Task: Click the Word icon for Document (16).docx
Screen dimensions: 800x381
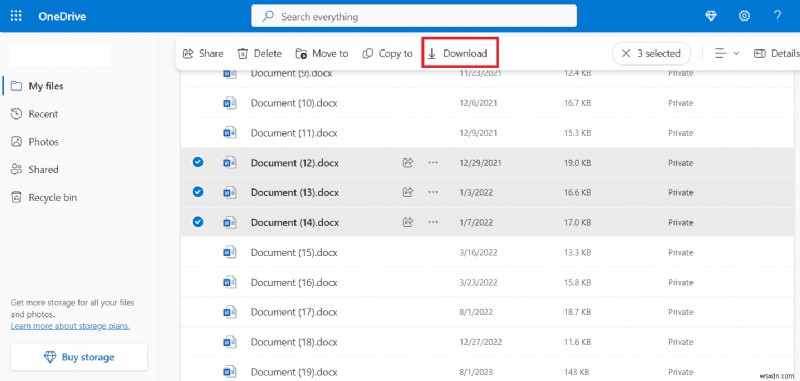Action: pos(230,282)
